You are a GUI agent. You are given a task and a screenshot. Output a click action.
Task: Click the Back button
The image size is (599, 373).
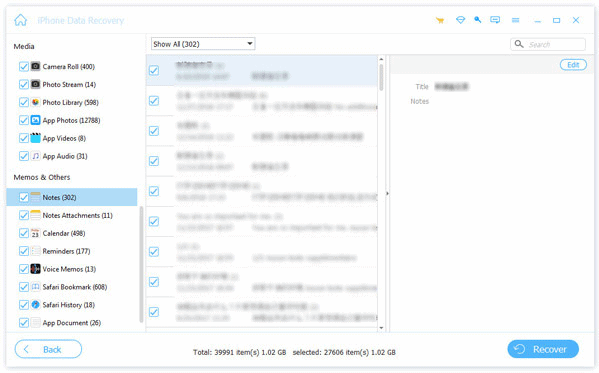coord(48,349)
